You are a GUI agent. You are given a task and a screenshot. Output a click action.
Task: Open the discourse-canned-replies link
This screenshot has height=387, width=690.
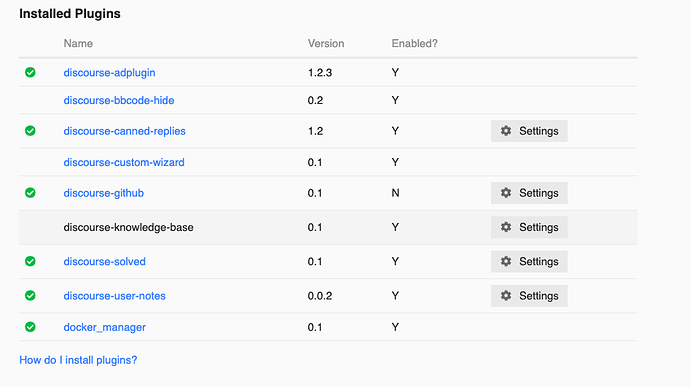125,131
